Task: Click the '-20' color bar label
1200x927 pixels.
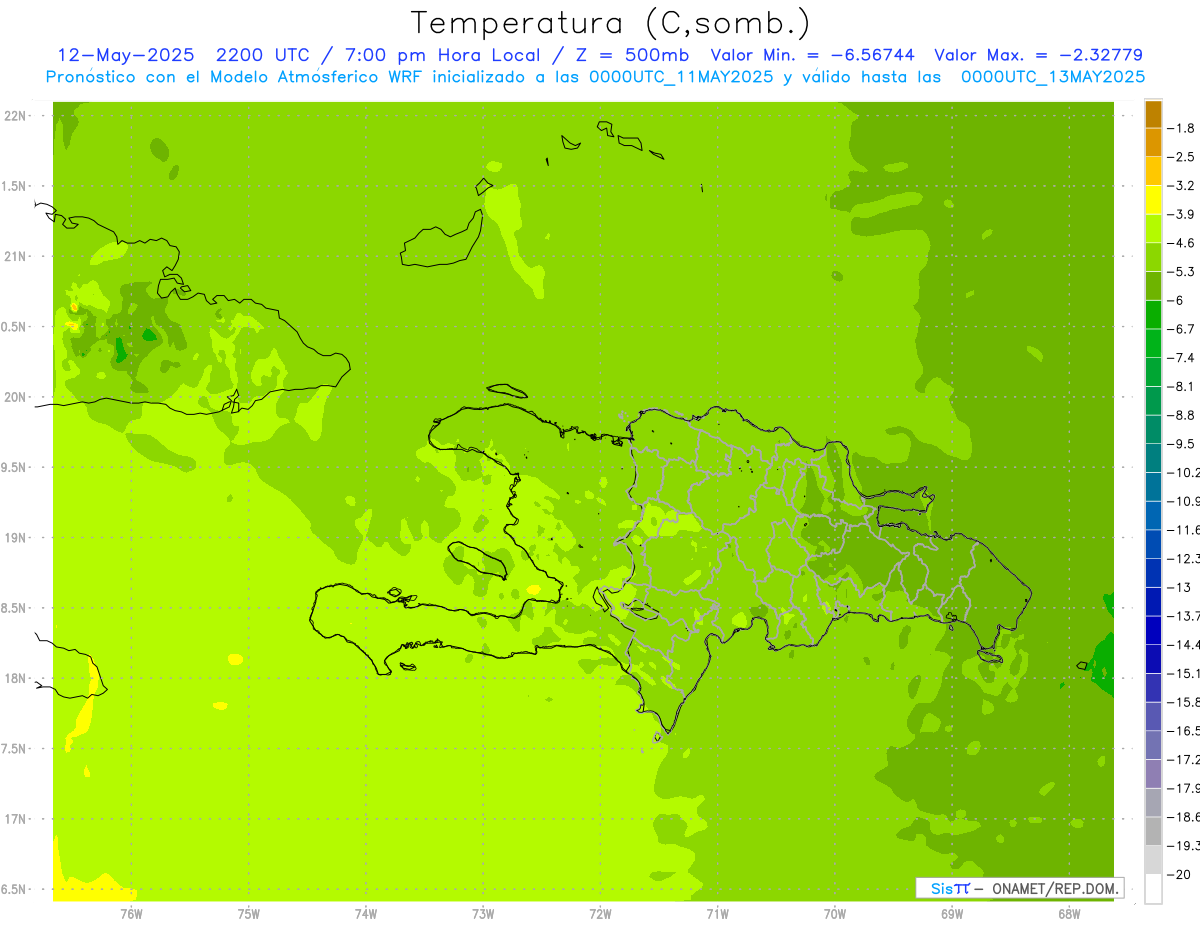Action: pos(1180,875)
